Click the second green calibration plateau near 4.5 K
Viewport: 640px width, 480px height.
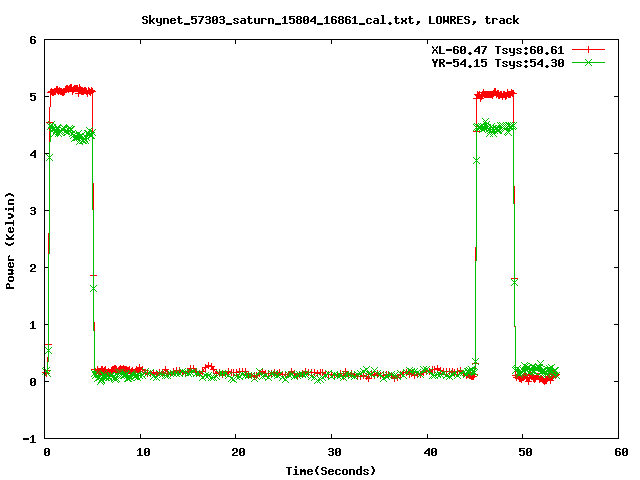[x=495, y=128]
